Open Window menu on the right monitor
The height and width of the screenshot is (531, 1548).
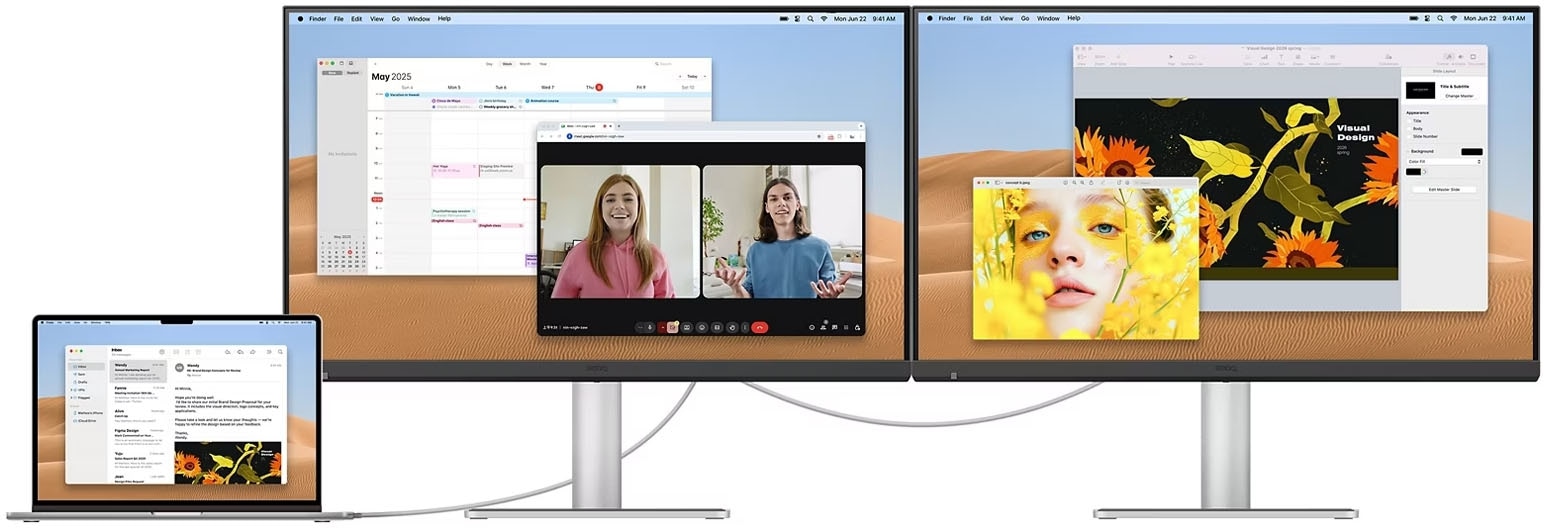point(1048,18)
